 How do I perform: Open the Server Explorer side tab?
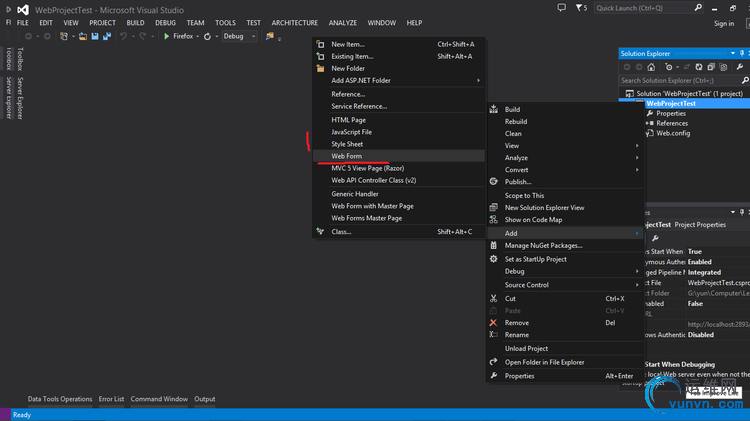(20, 98)
